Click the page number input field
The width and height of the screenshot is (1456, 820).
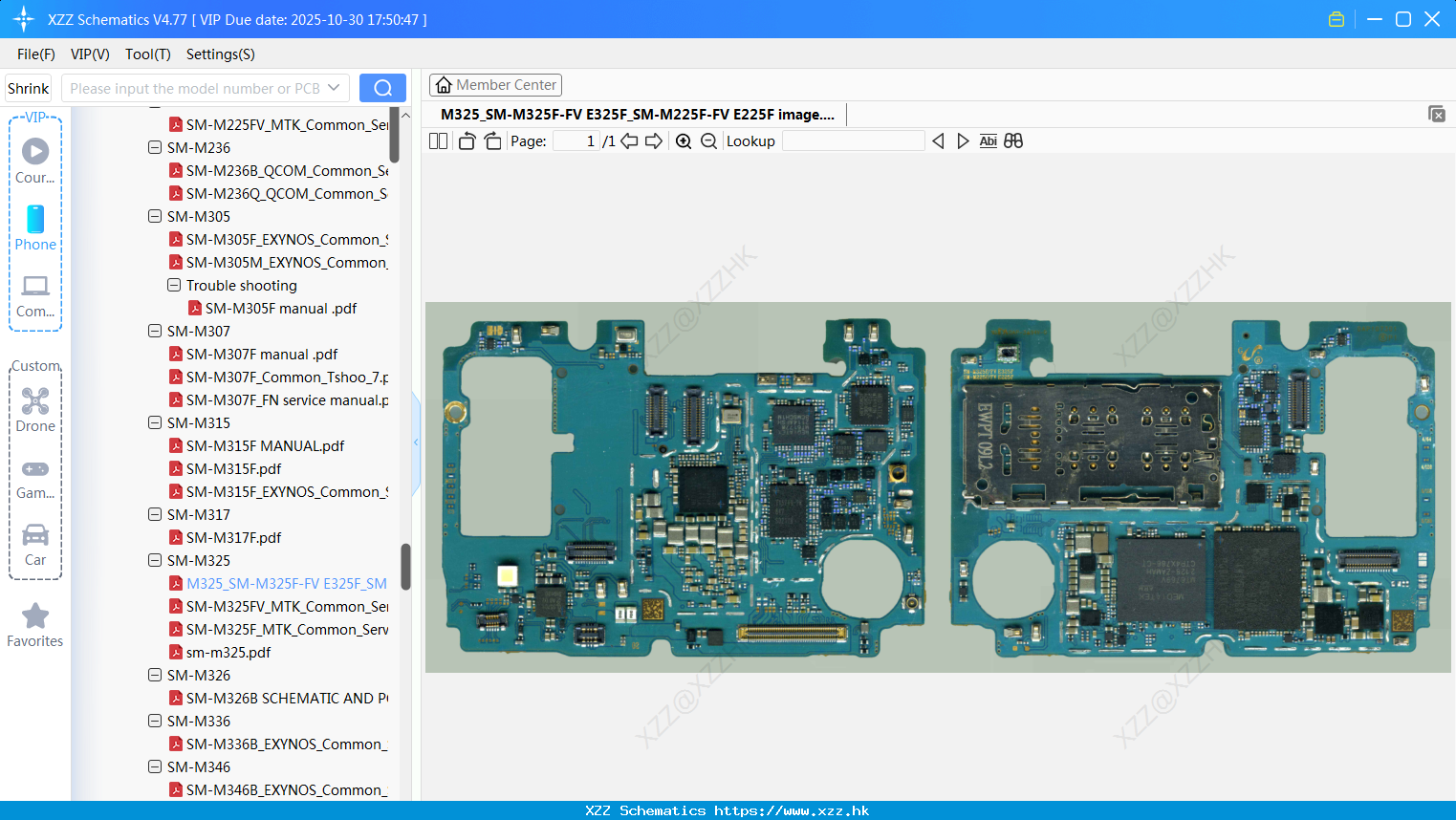coord(576,141)
